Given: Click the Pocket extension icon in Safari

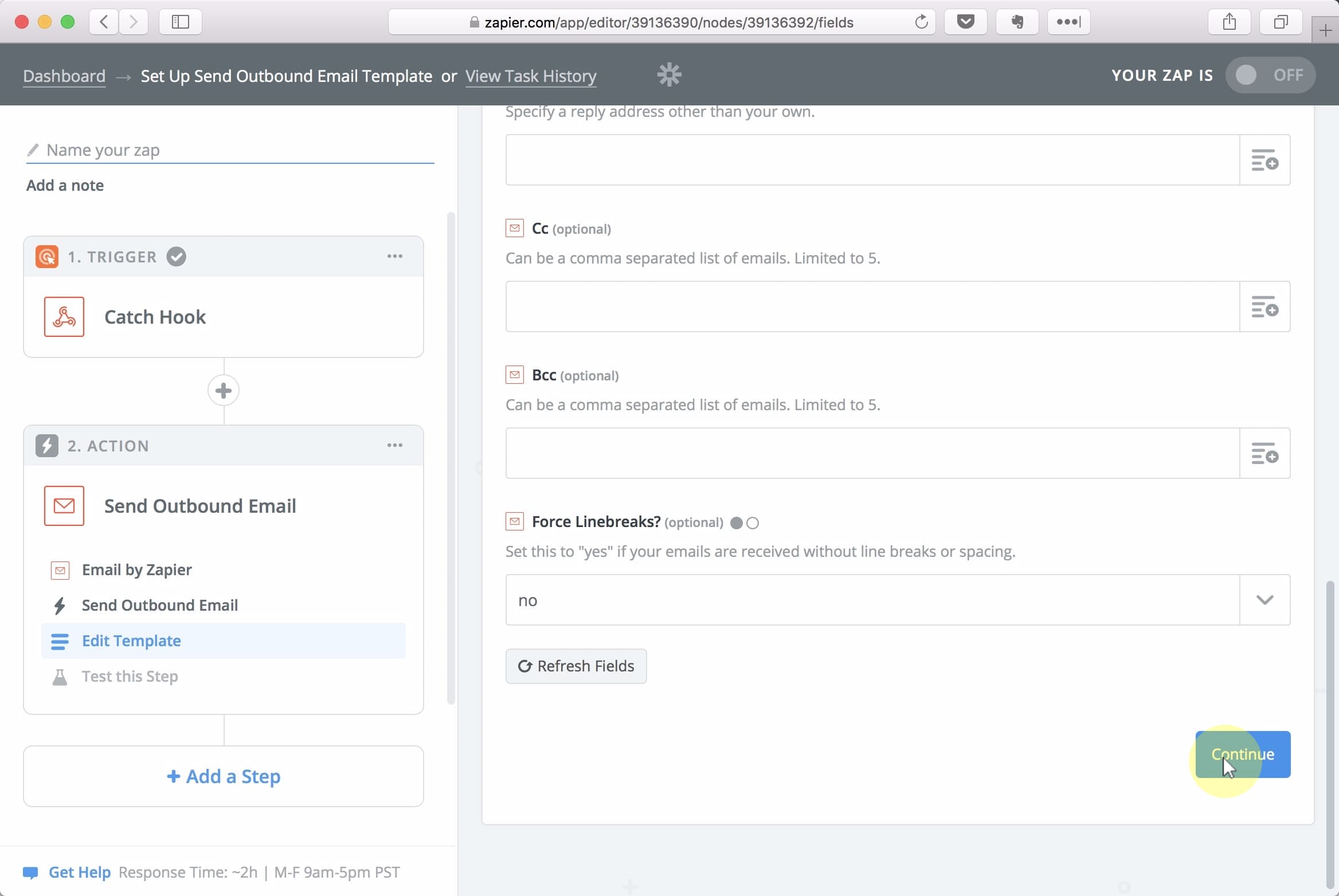Looking at the screenshot, I should click(x=966, y=22).
